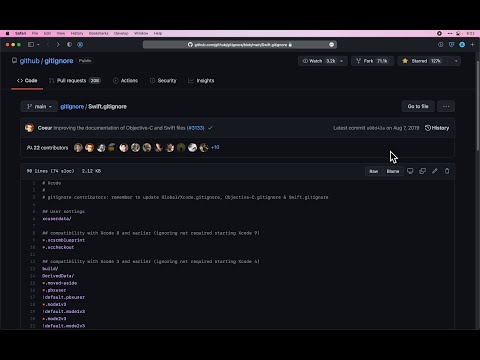The image size is (480, 360).
Task: Click the 22 contributors label
Action: tap(47, 147)
